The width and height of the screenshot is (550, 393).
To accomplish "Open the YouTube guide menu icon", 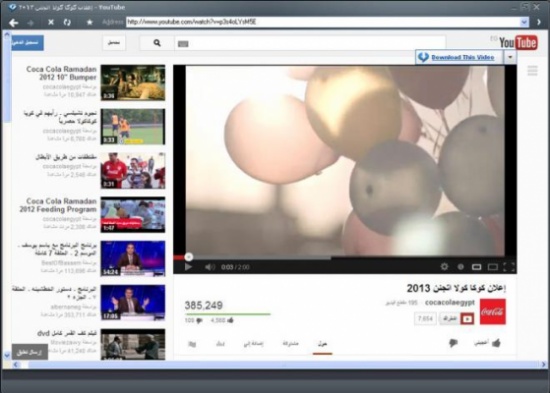I will click(x=532, y=71).
